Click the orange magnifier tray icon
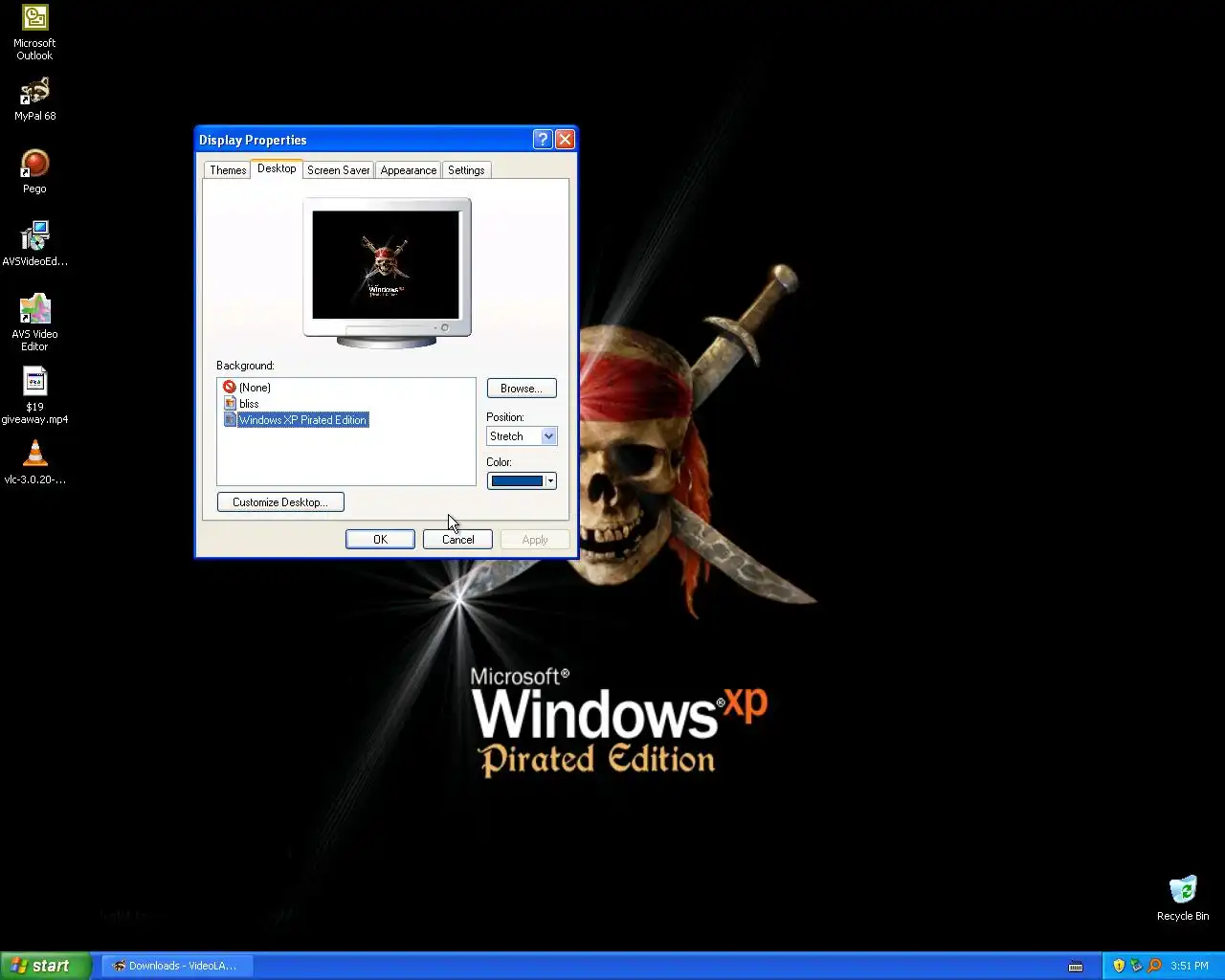Viewport: 1225px width, 980px height. pos(1153,966)
